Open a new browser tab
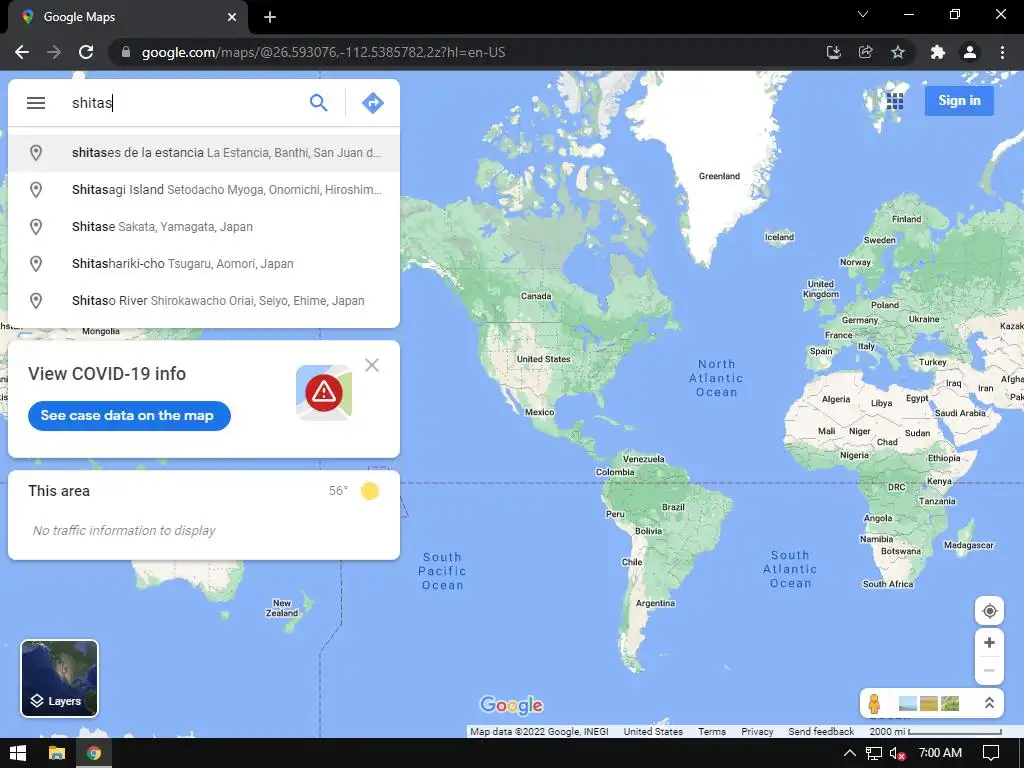 tap(270, 17)
